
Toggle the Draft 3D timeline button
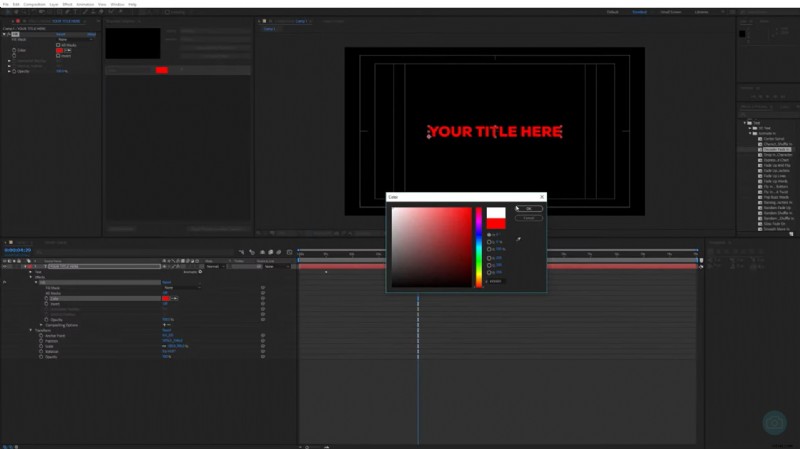(252, 252)
